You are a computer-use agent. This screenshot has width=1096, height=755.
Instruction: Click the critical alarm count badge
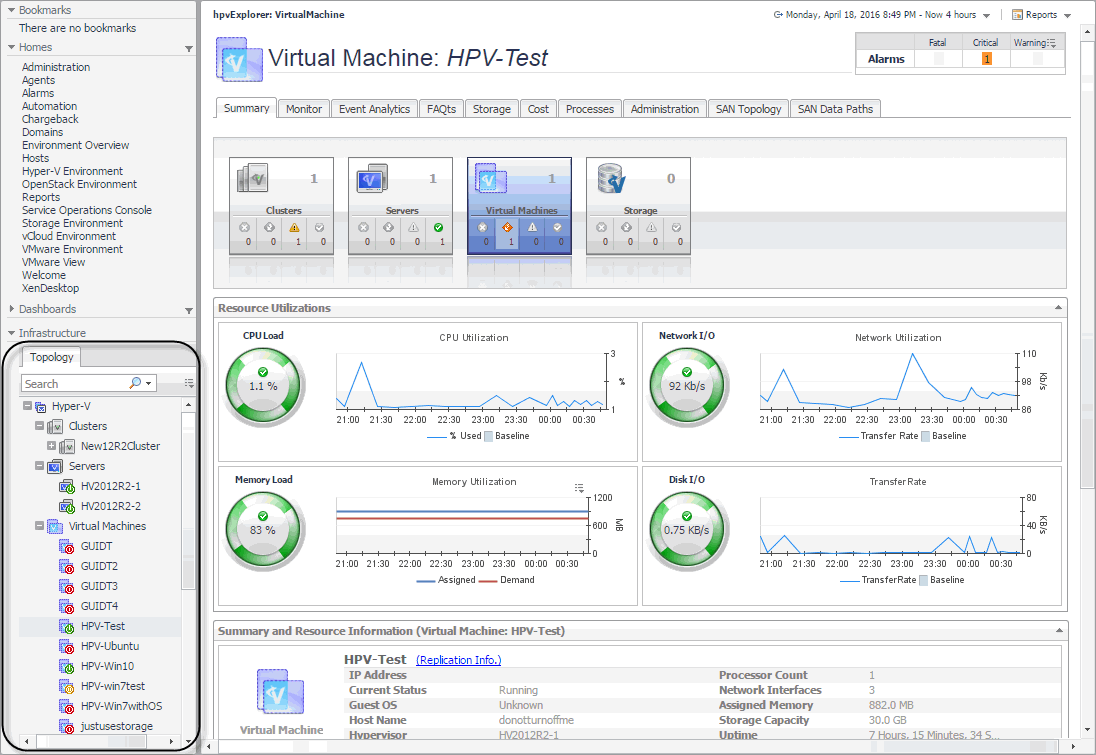[986, 59]
